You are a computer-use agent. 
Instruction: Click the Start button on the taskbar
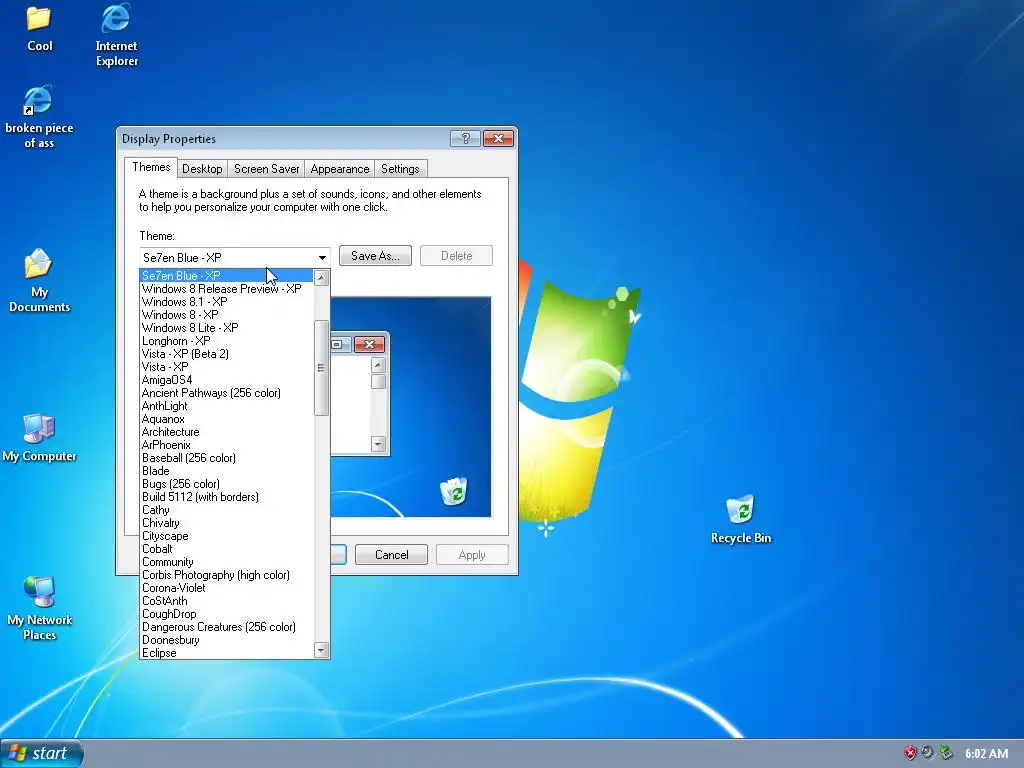coord(42,754)
